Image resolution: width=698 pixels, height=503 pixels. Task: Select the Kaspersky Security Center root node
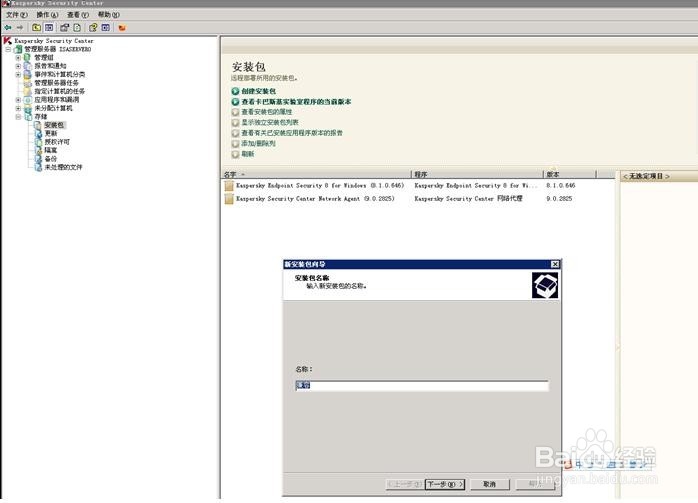coord(53,41)
